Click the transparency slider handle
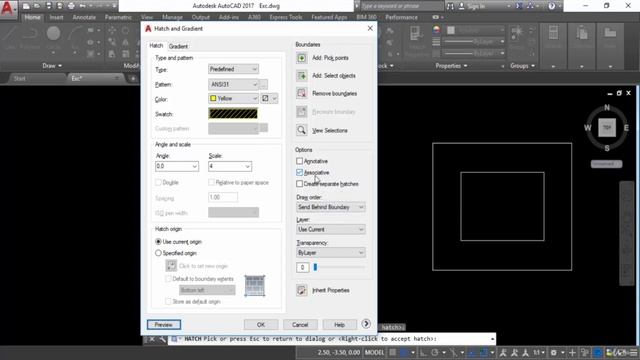 pyautogui.click(x=315, y=267)
